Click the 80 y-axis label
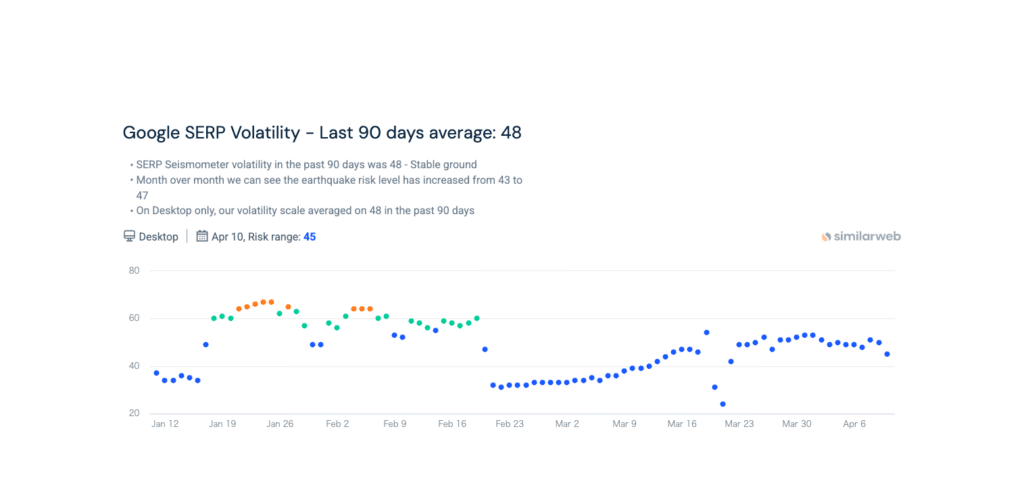The width and height of the screenshot is (1024, 481). (x=133, y=271)
